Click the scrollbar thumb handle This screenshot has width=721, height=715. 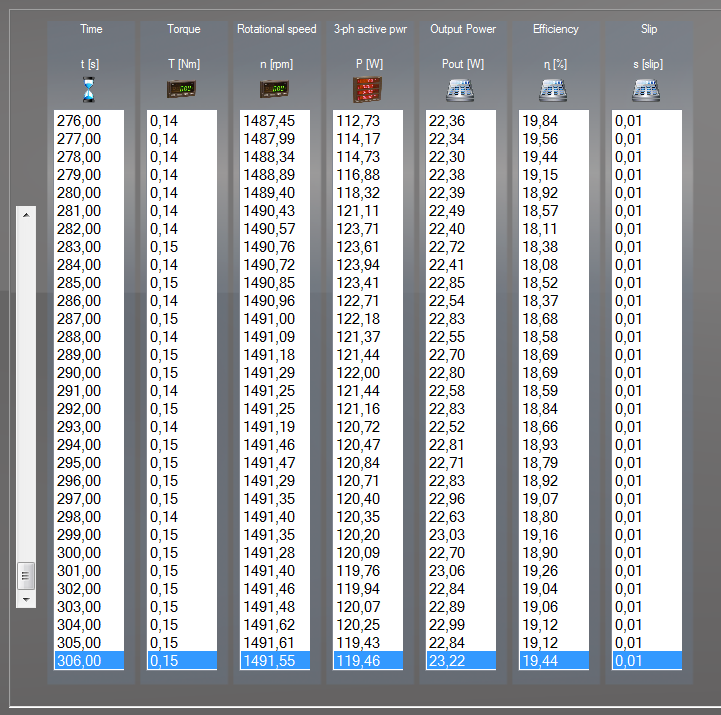click(x=26, y=576)
